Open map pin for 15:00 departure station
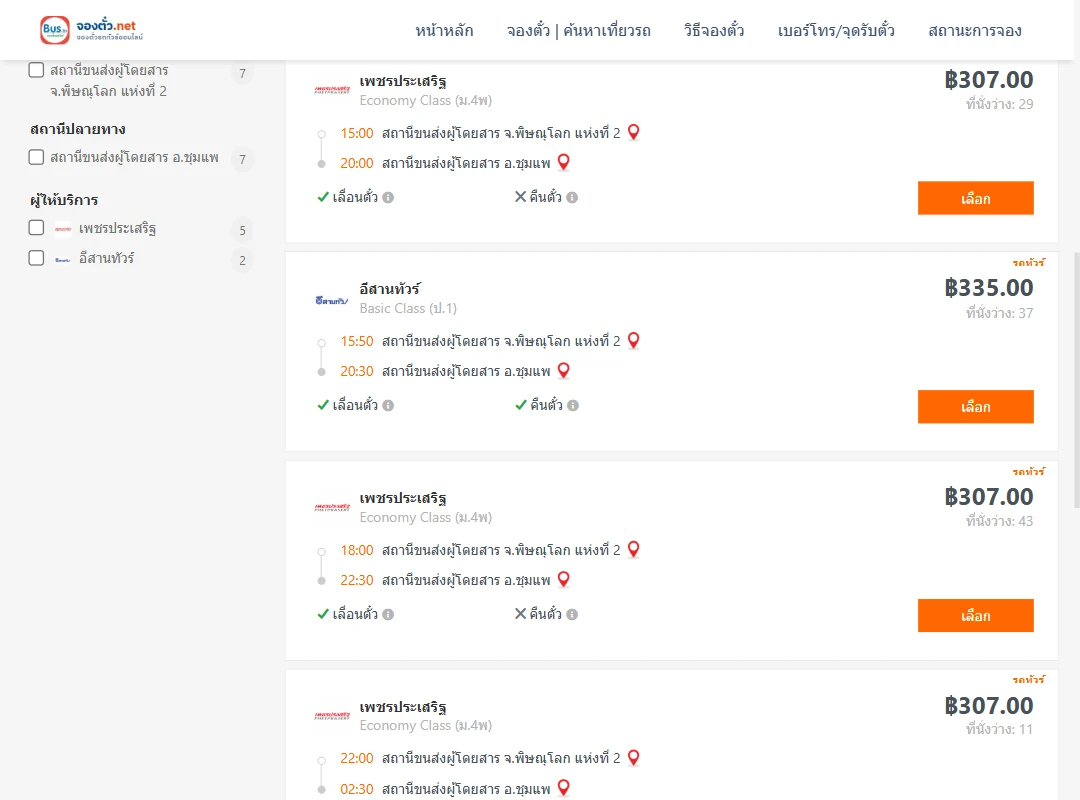This screenshot has width=1080, height=800. pos(634,132)
